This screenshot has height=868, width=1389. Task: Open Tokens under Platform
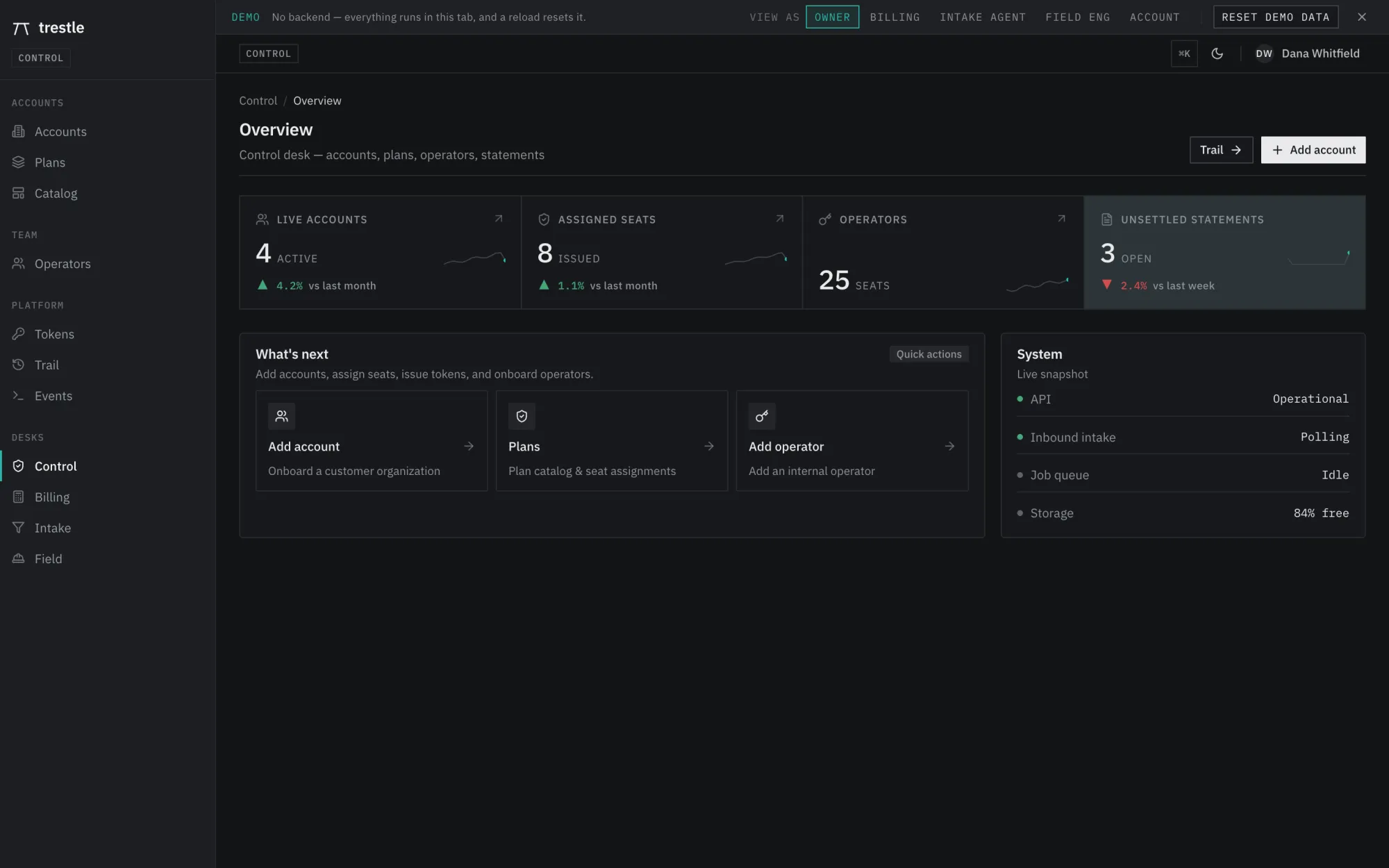click(108, 334)
